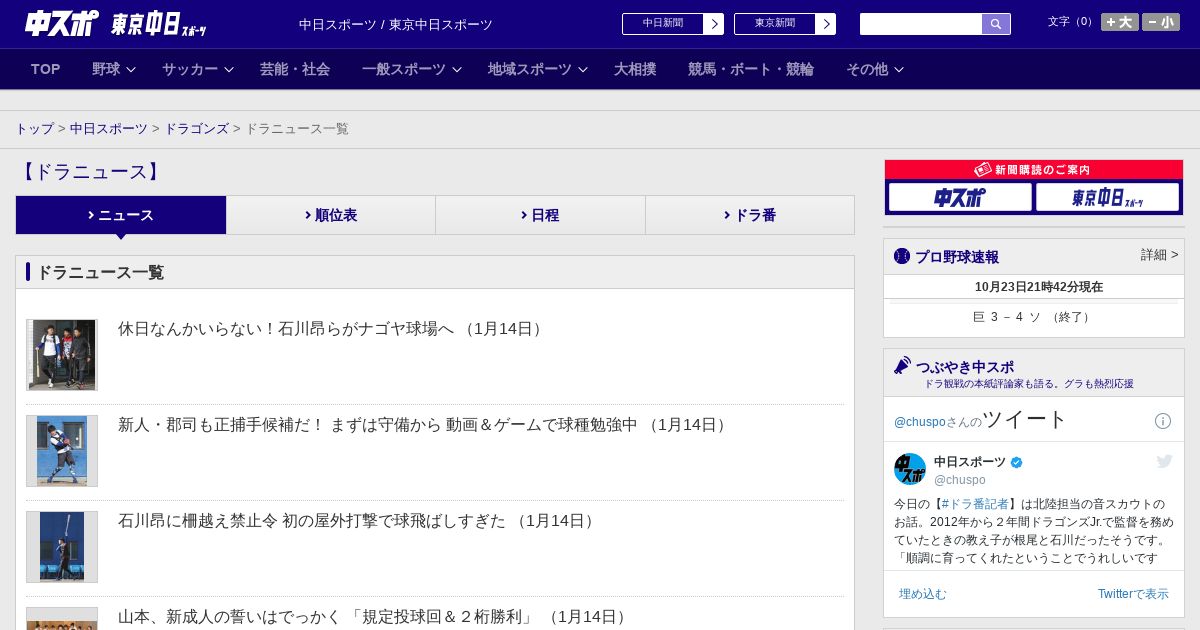The width and height of the screenshot is (1200, 630).
Task: Read article 山本、新成人の誓いはでっかく
Action: pos(375,617)
